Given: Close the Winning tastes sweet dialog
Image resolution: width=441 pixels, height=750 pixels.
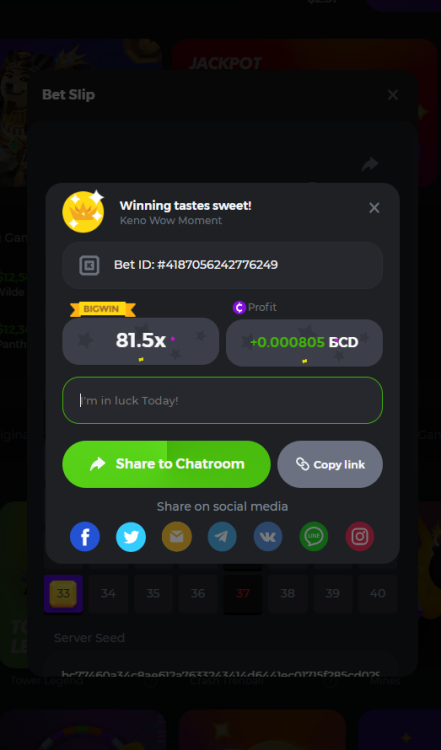Looking at the screenshot, I should pyautogui.click(x=374, y=208).
